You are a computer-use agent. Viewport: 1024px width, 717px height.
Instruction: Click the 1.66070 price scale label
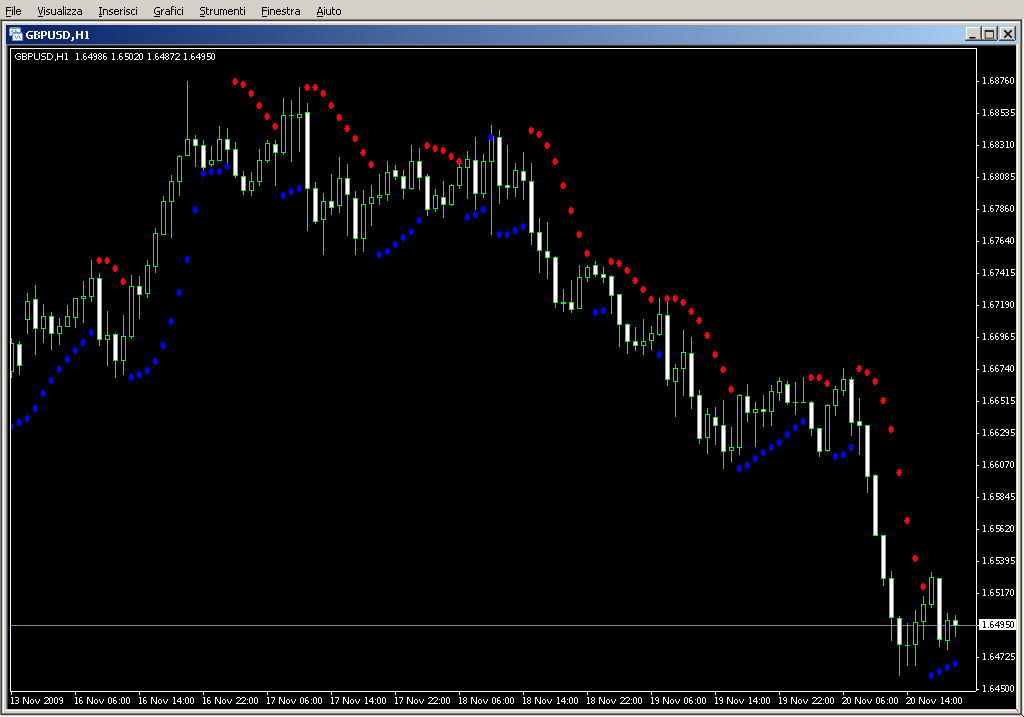point(998,465)
